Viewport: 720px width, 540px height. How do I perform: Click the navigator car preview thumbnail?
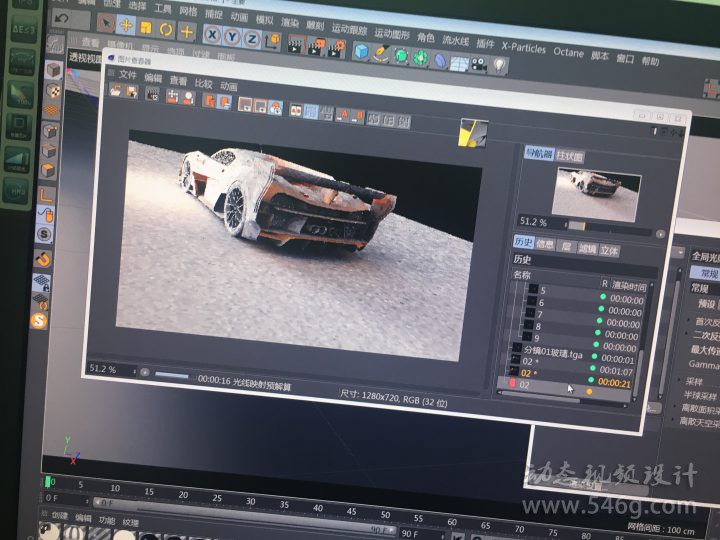[x=595, y=186]
